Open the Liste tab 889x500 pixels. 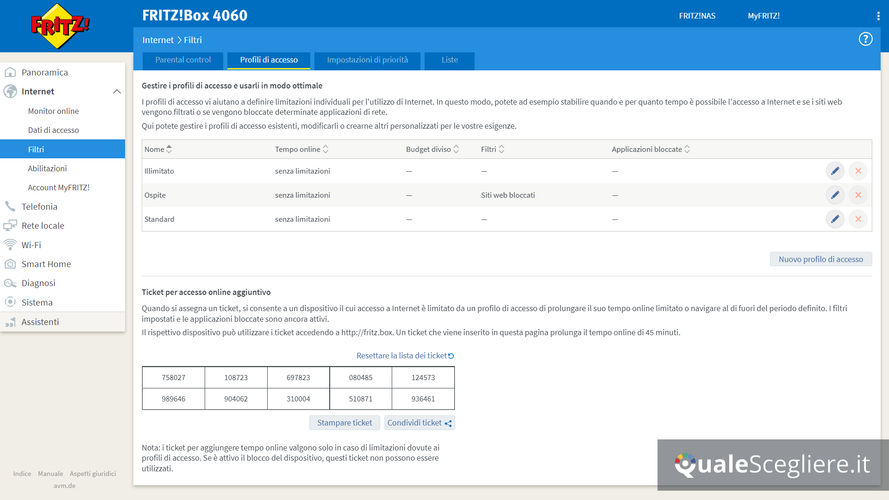click(450, 60)
